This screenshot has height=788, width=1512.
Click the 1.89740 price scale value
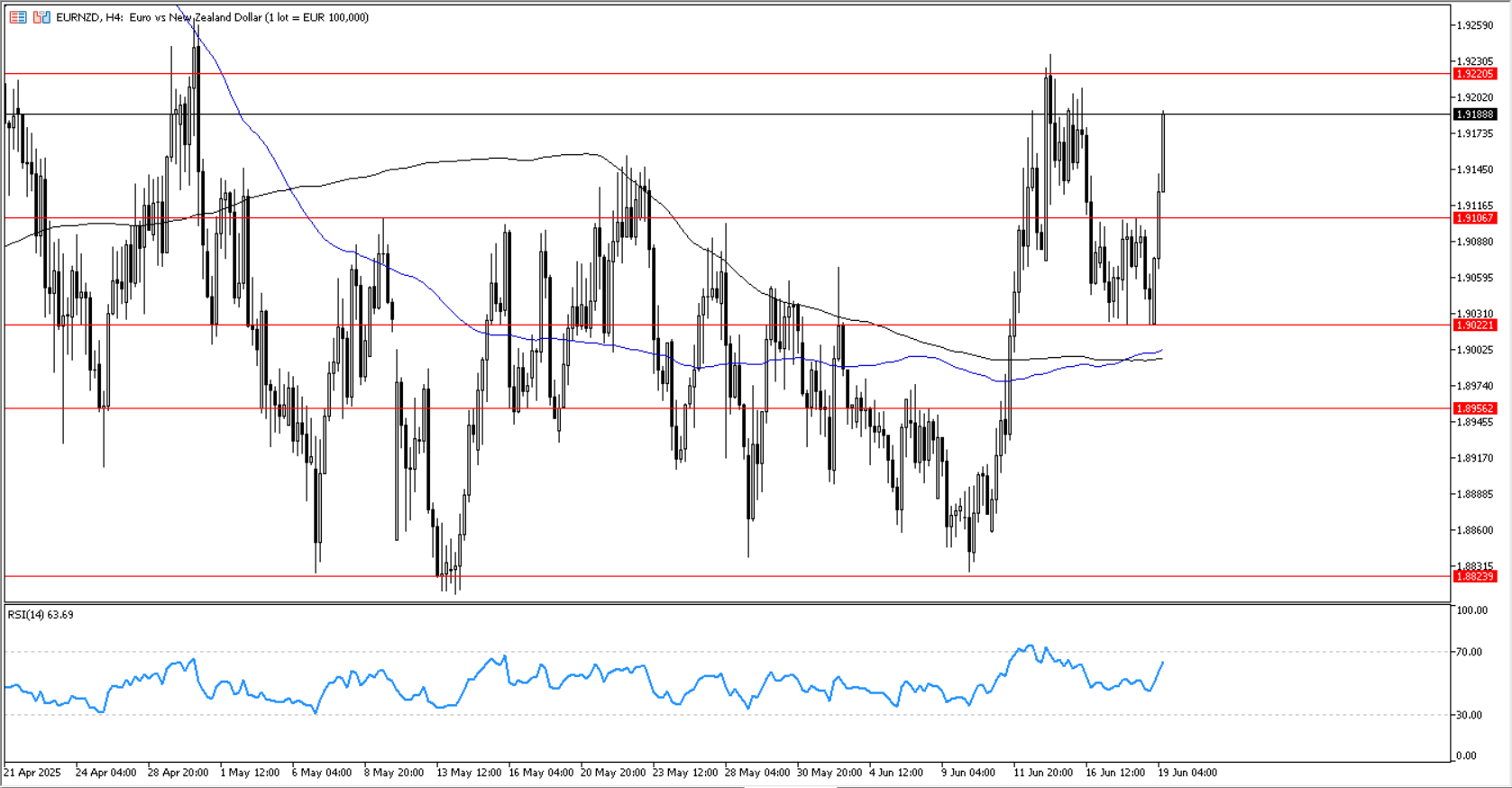[1475, 386]
